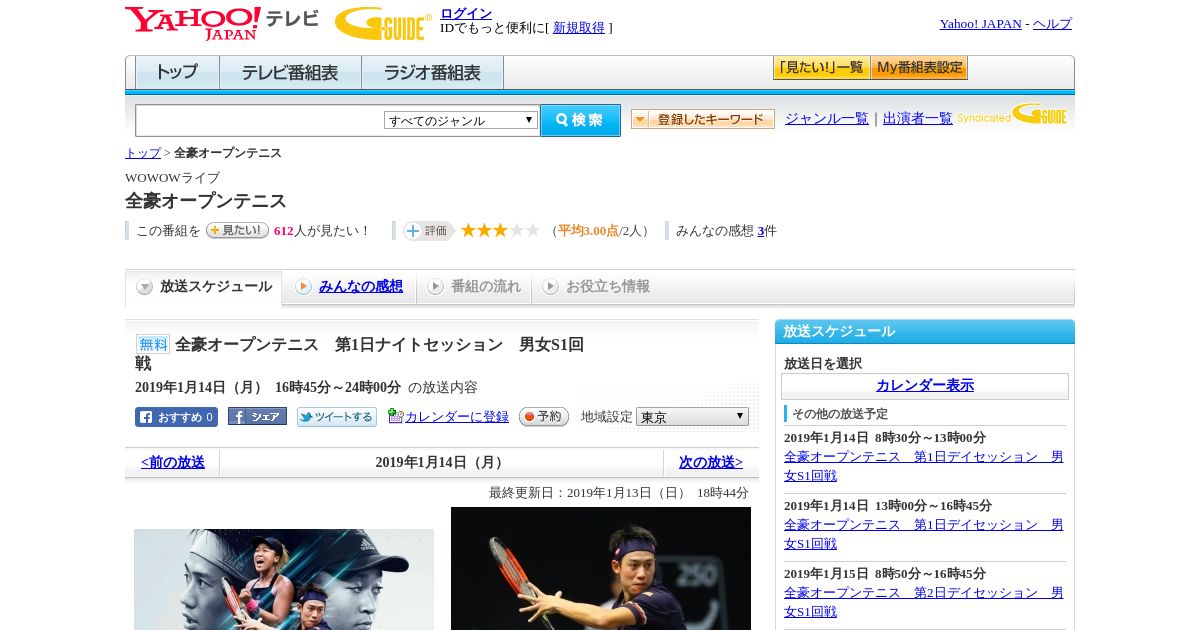The height and width of the screenshot is (630, 1200).
Task: Switch to みんなの感想 tab
Action: click(360, 286)
